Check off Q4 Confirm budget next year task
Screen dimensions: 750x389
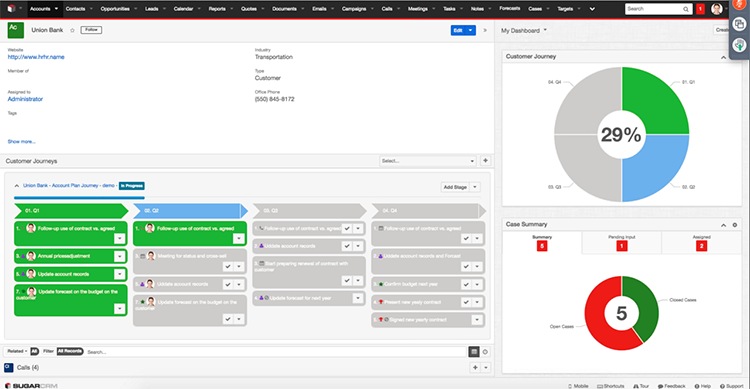point(466,284)
